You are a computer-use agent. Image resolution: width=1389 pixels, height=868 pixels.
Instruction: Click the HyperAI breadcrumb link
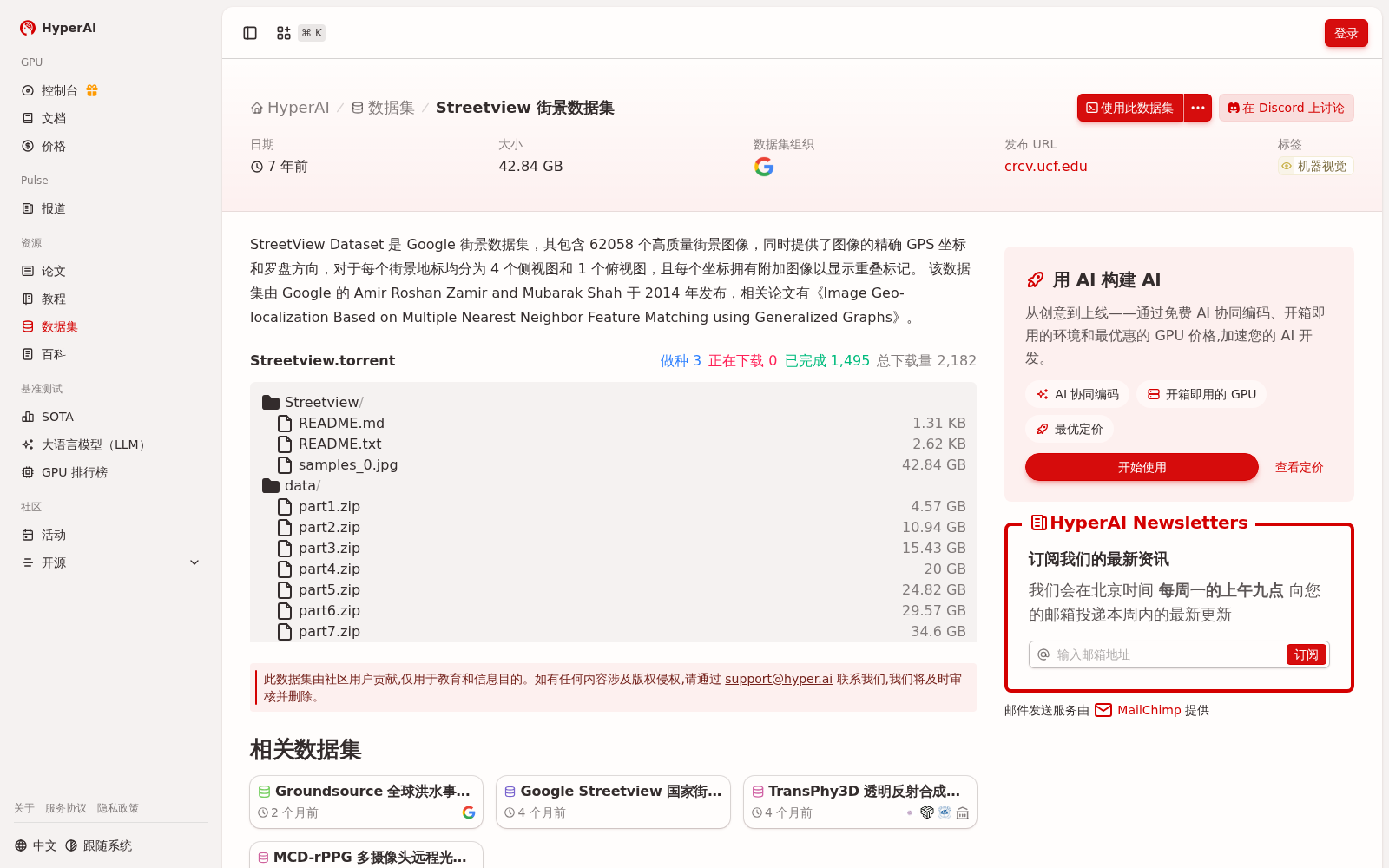(290, 108)
